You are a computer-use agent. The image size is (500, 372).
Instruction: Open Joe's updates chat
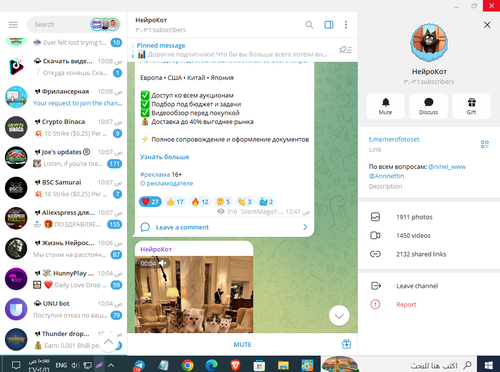pyautogui.click(x=63, y=158)
